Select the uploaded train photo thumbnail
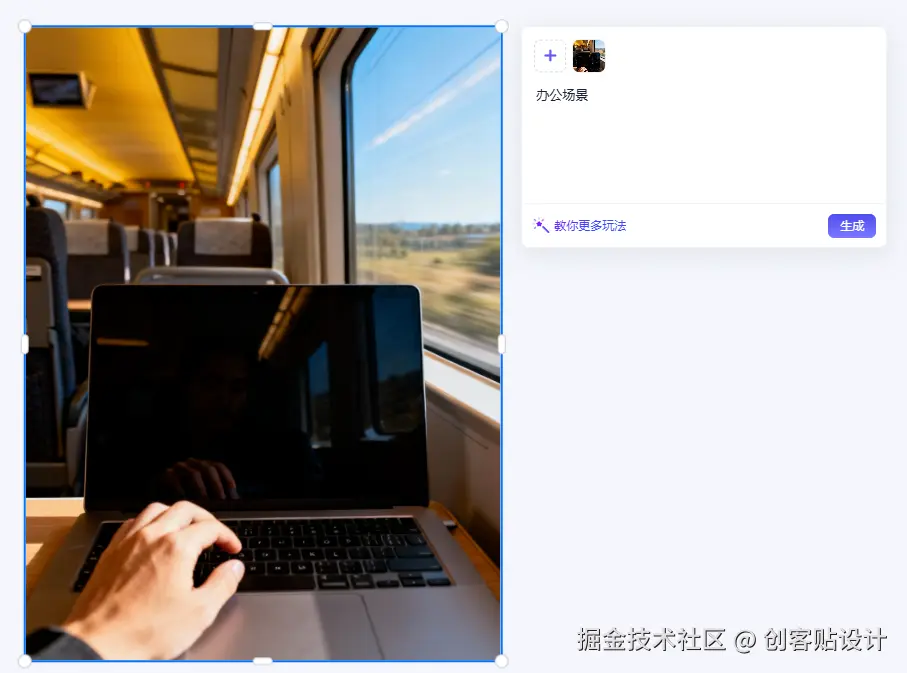The height and width of the screenshot is (673, 907). pyautogui.click(x=589, y=56)
